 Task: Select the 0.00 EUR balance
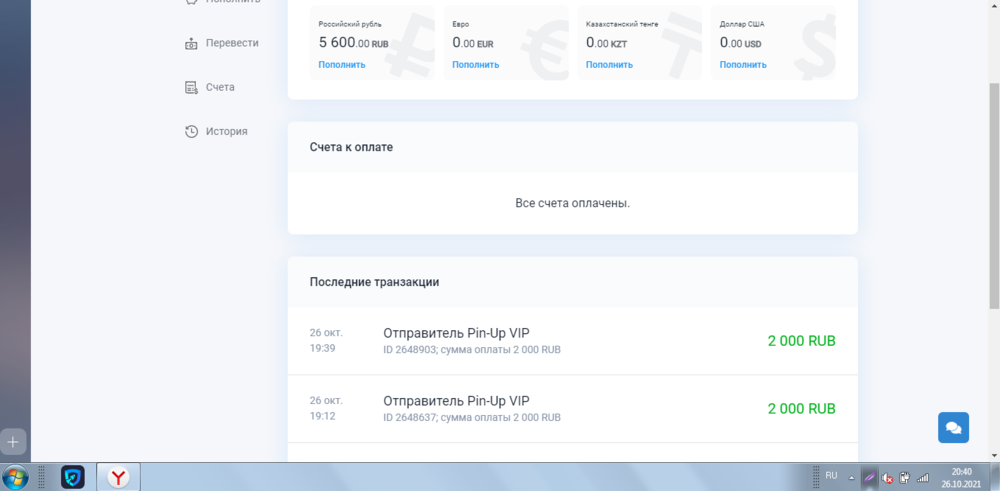click(473, 43)
